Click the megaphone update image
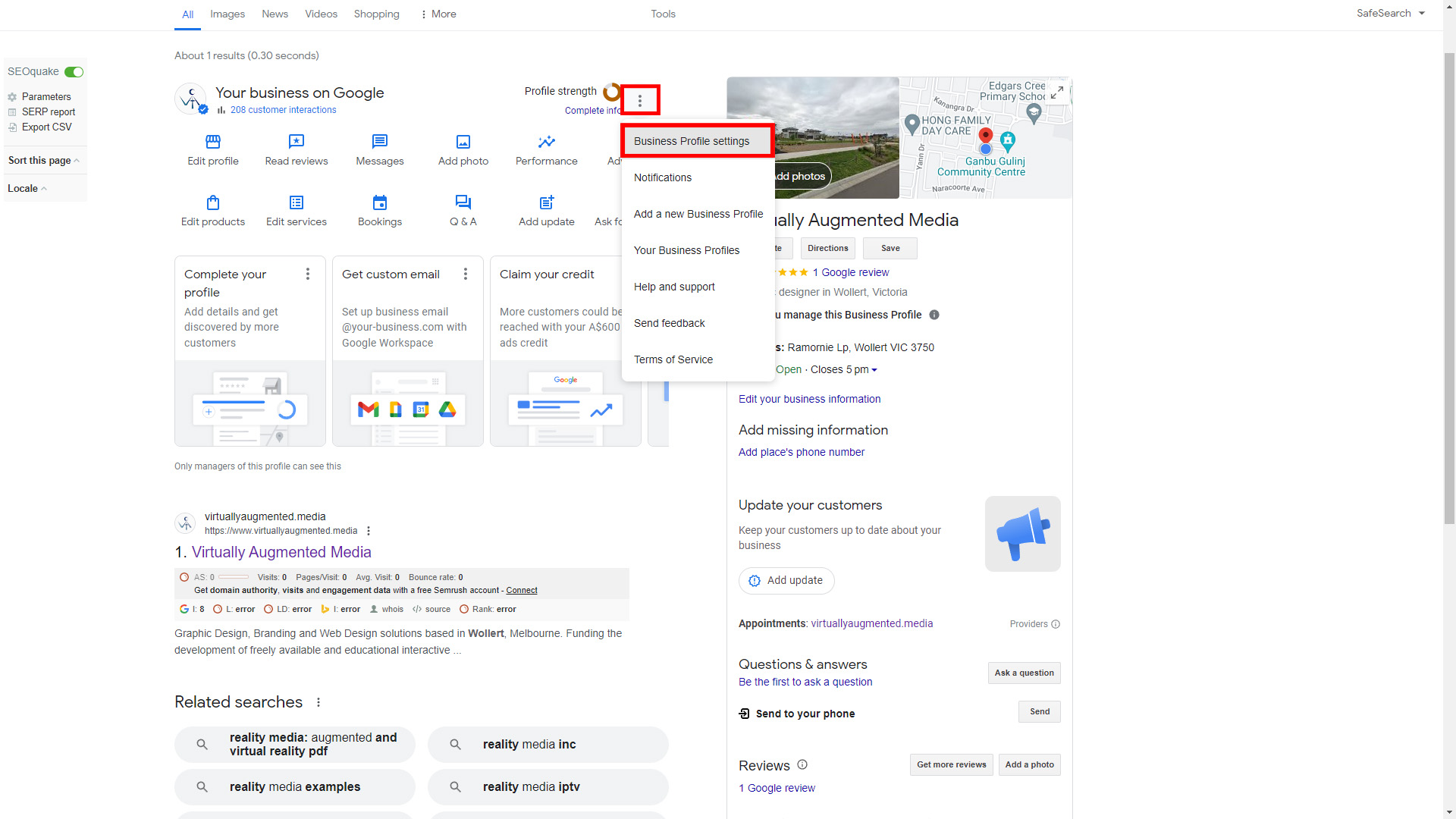Screen dimensions: 1456x819 click(1023, 534)
